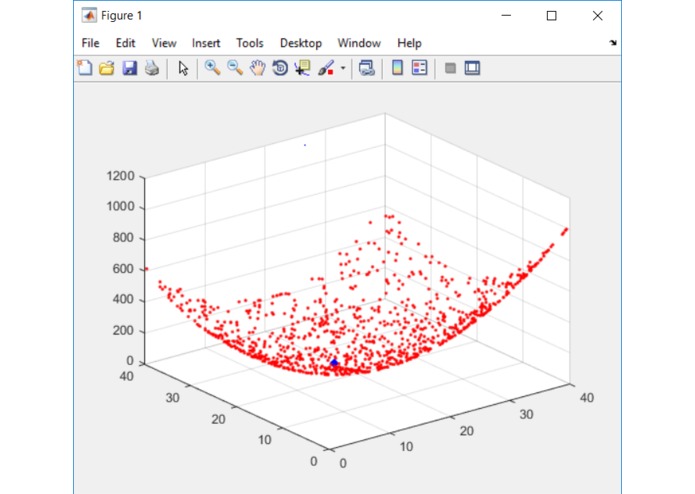695x494 pixels.
Task: Click the z-axis tick label 600
Action: click(x=123, y=268)
